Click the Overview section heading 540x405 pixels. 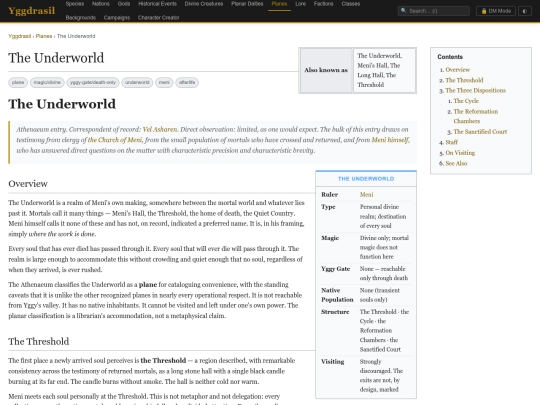coord(28,184)
